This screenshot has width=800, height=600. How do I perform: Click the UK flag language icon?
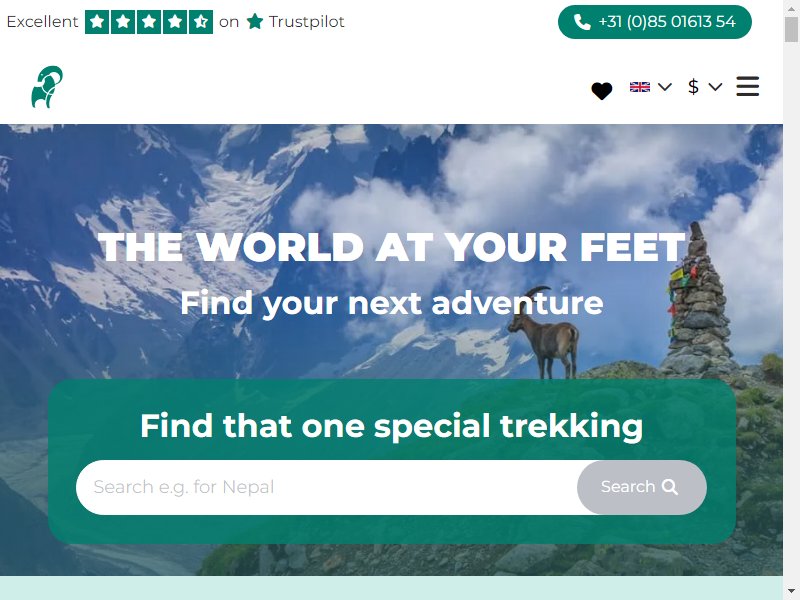point(640,87)
